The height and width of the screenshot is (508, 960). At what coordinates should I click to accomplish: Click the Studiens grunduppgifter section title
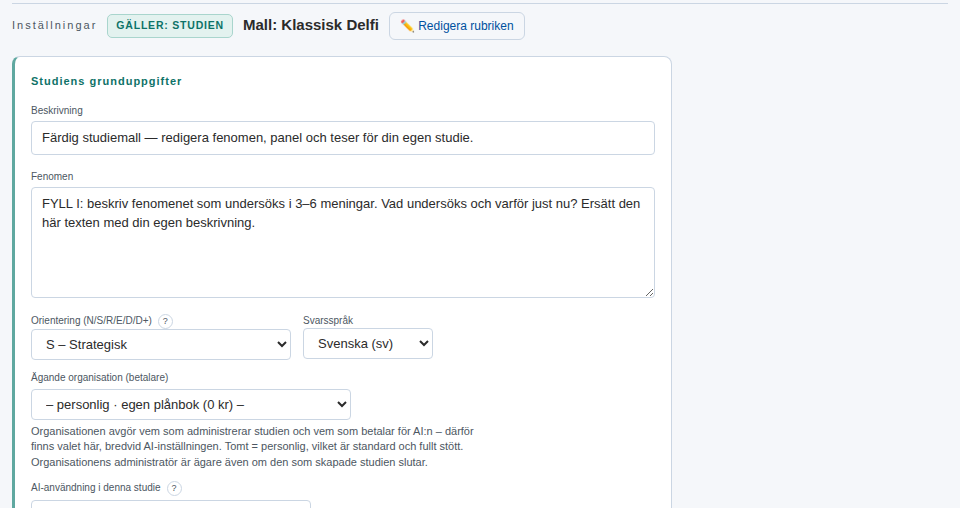107,81
